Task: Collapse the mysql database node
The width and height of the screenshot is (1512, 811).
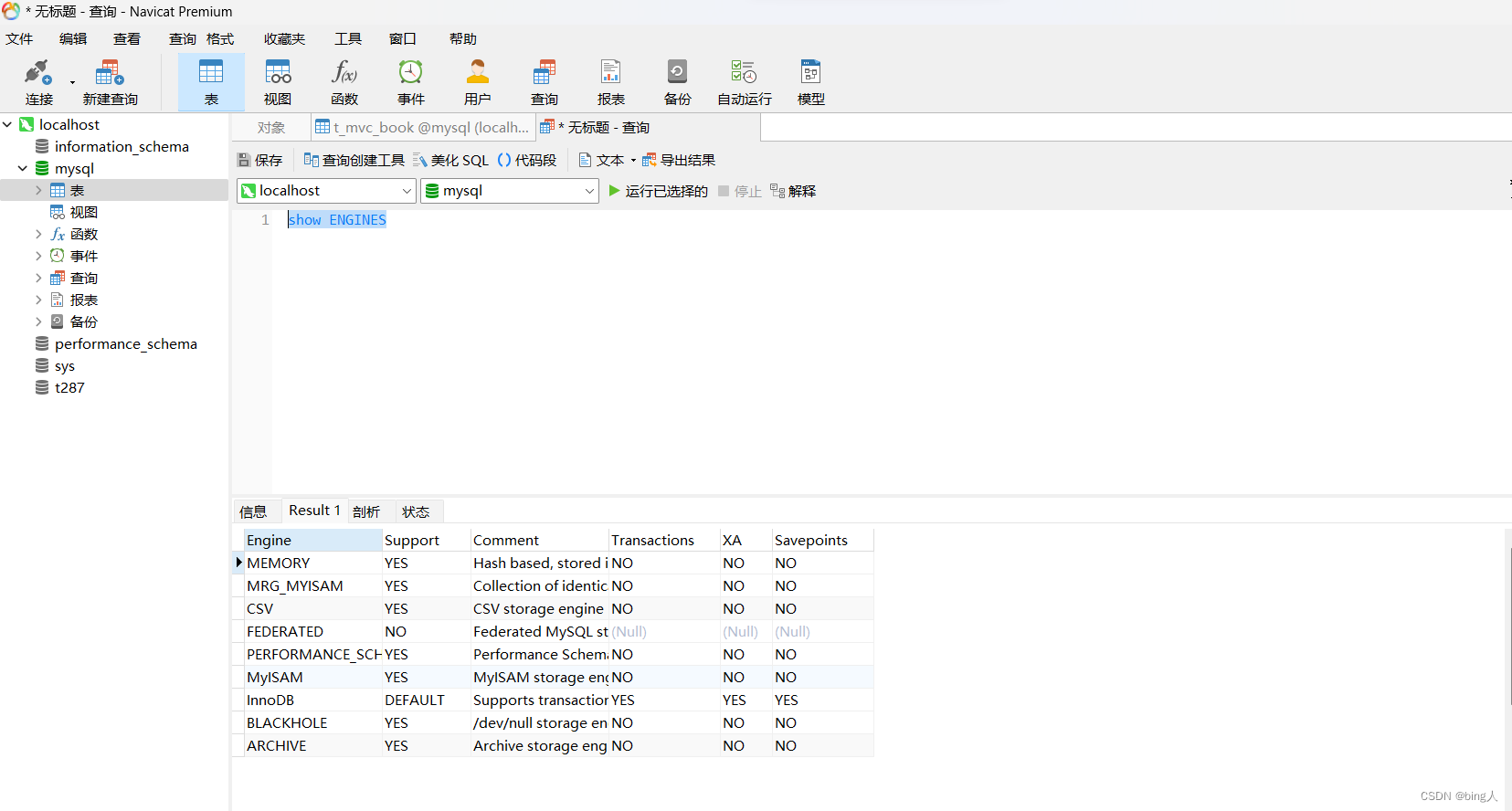Action: pyautogui.click(x=23, y=168)
